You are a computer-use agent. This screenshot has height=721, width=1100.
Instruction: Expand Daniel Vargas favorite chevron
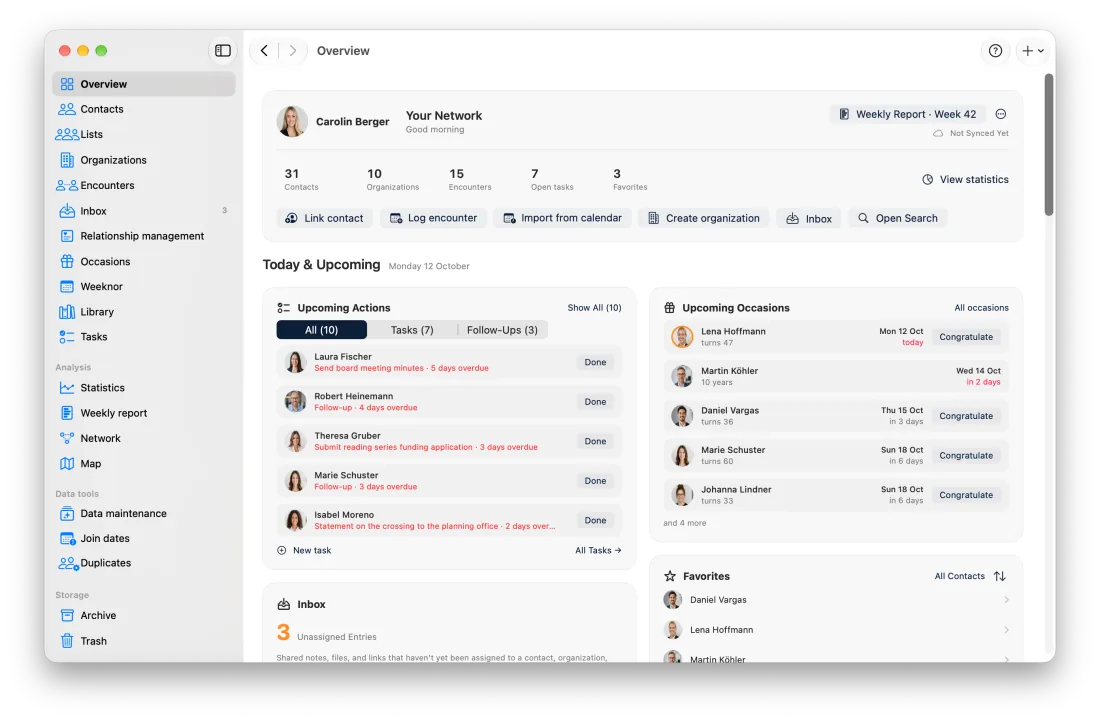point(1006,600)
